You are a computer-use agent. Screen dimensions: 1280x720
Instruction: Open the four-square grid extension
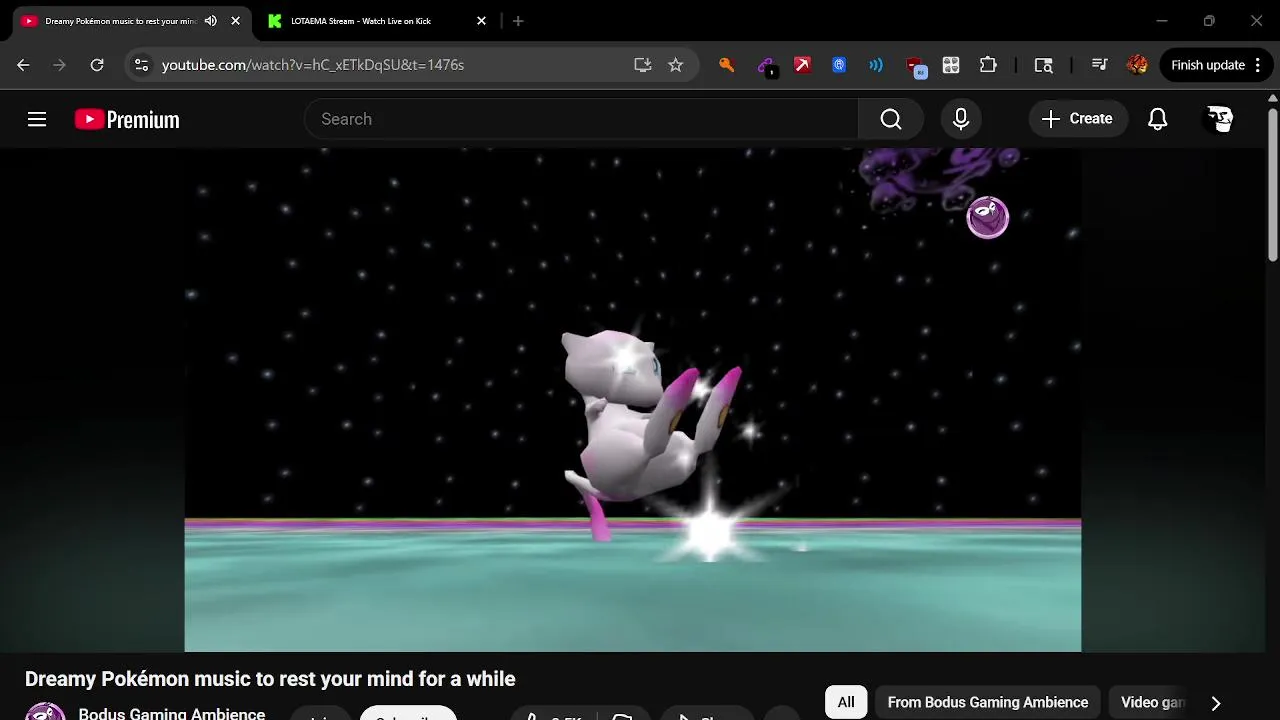[x=951, y=65]
